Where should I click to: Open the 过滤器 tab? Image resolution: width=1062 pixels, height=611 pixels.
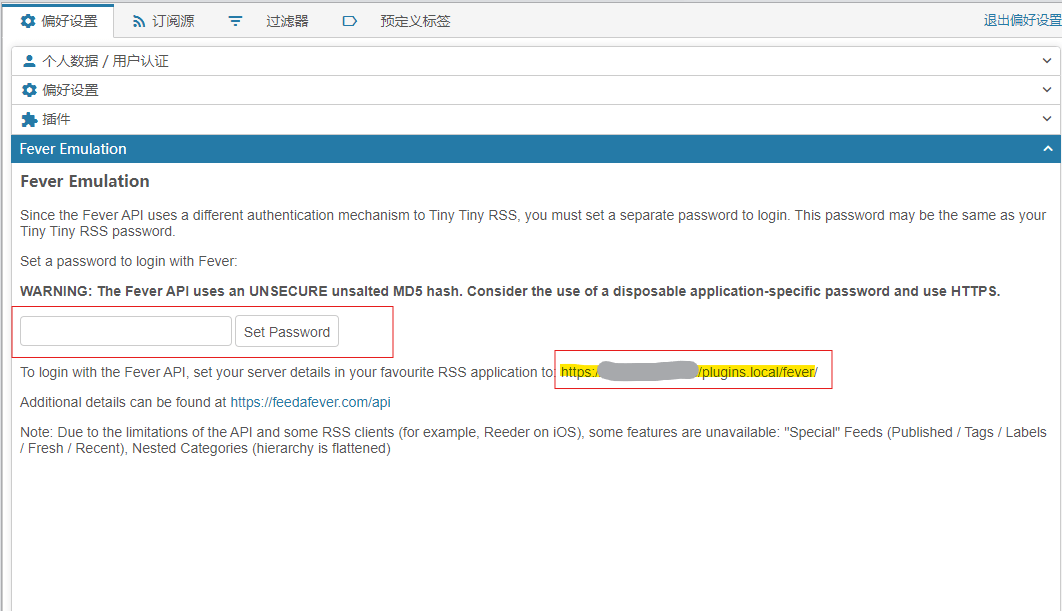(287, 21)
